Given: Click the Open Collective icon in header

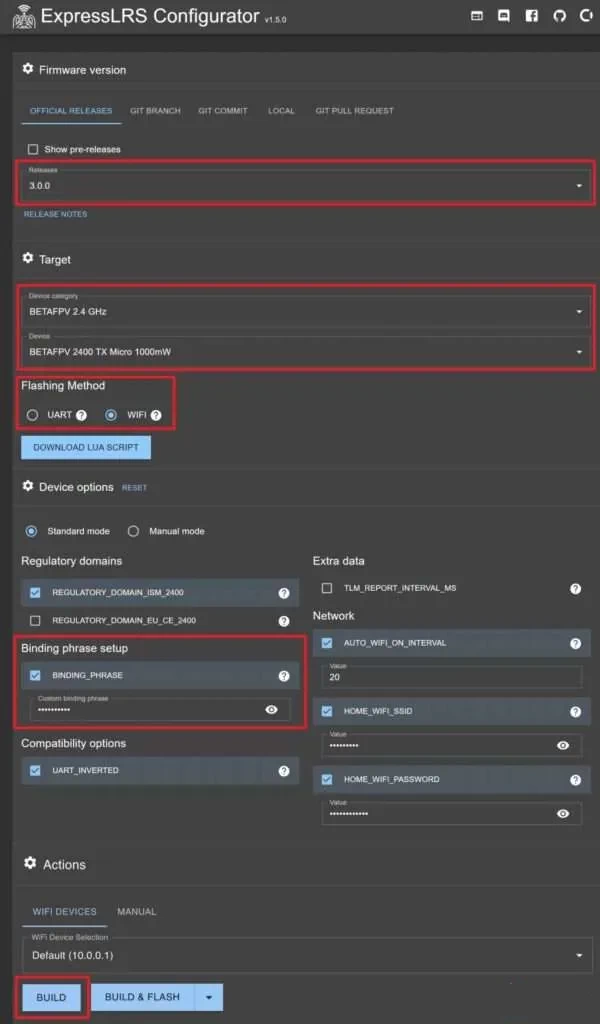Looking at the screenshot, I should pos(586,16).
